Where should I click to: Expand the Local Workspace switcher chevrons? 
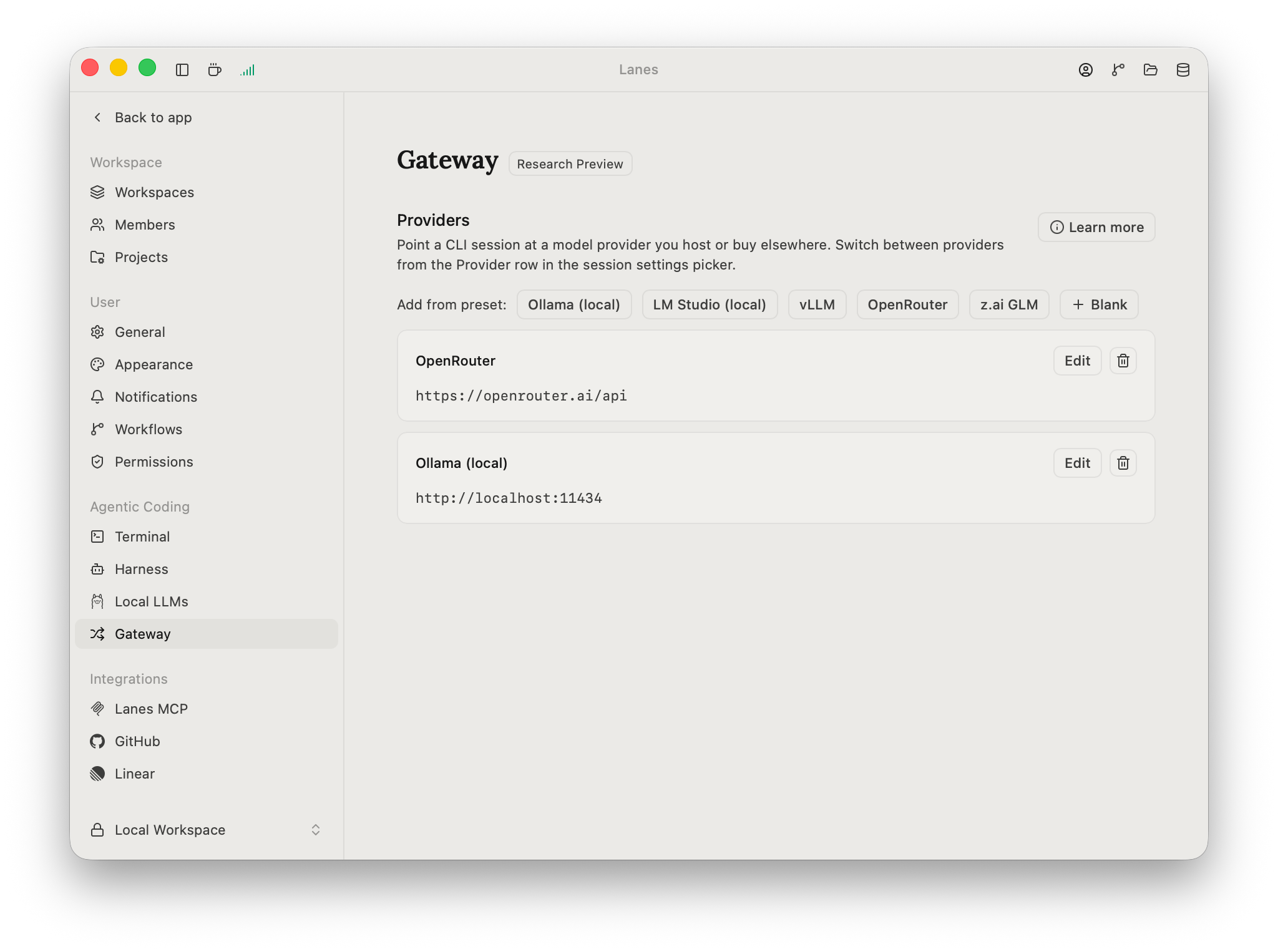[x=316, y=830]
